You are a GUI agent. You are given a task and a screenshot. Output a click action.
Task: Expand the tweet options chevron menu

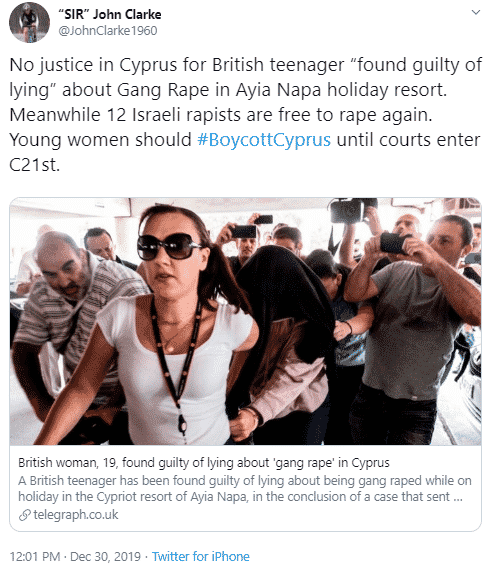click(x=475, y=12)
